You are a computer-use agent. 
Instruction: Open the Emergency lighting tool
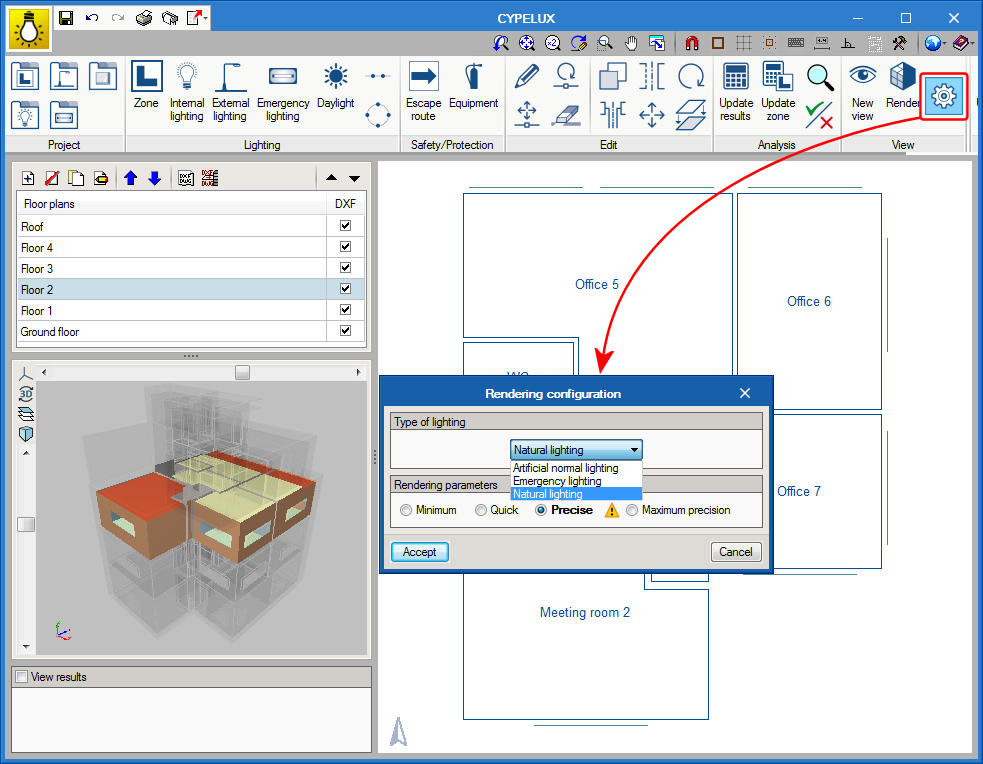click(283, 90)
